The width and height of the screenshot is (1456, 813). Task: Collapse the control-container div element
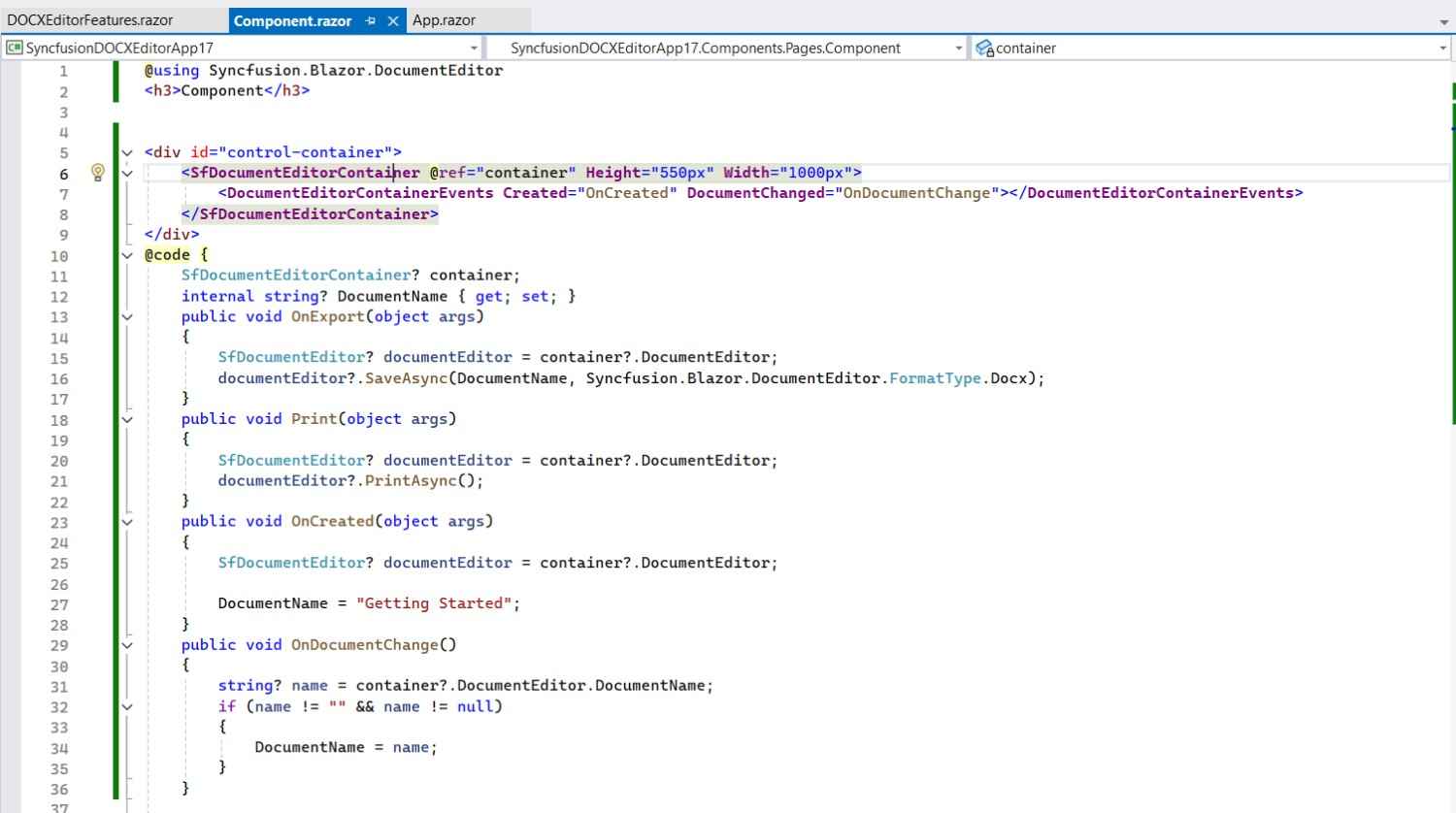point(127,151)
